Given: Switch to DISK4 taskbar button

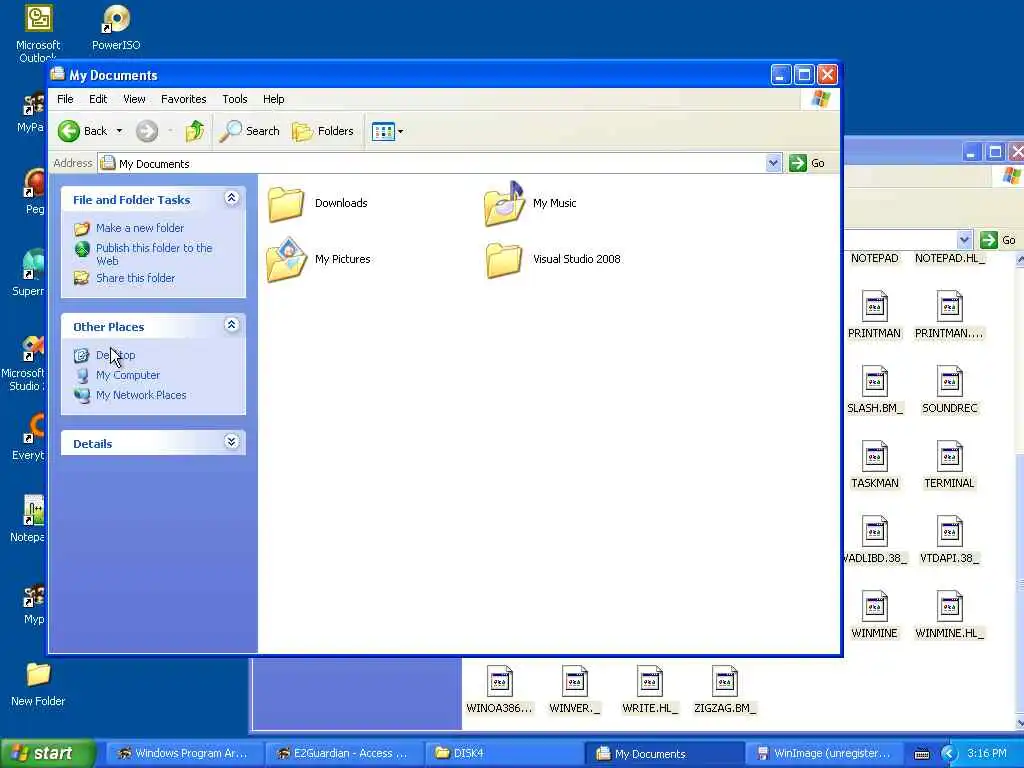Looking at the screenshot, I should 504,754.
